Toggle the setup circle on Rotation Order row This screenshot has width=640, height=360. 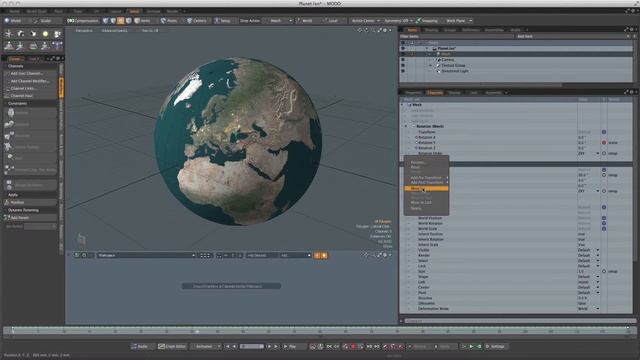click(604, 153)
